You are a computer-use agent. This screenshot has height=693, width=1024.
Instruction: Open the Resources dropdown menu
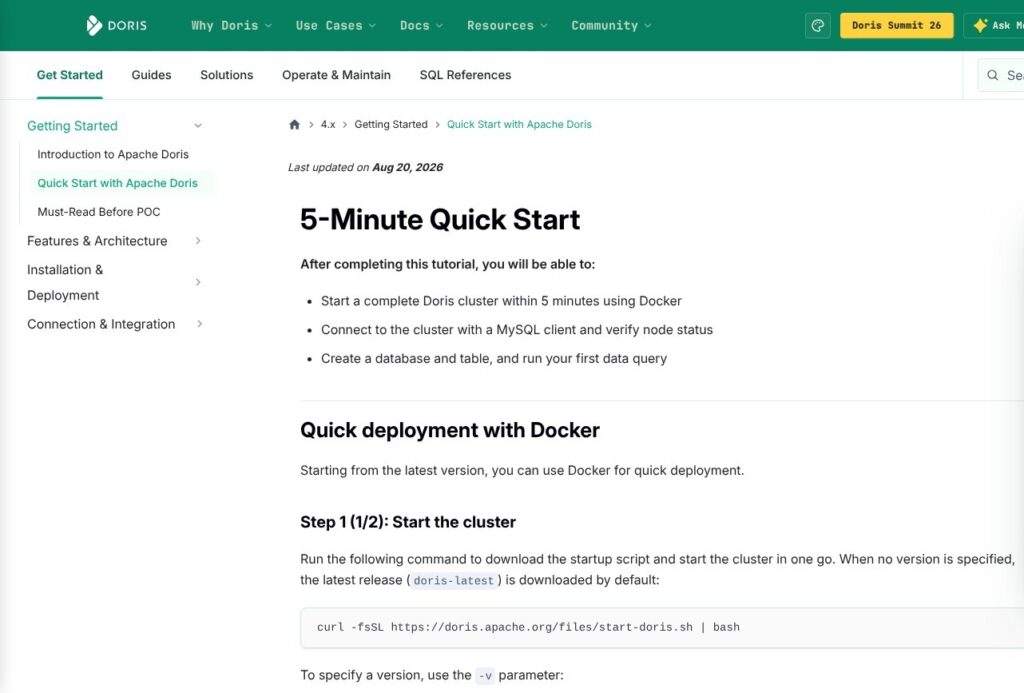[507, 25]
